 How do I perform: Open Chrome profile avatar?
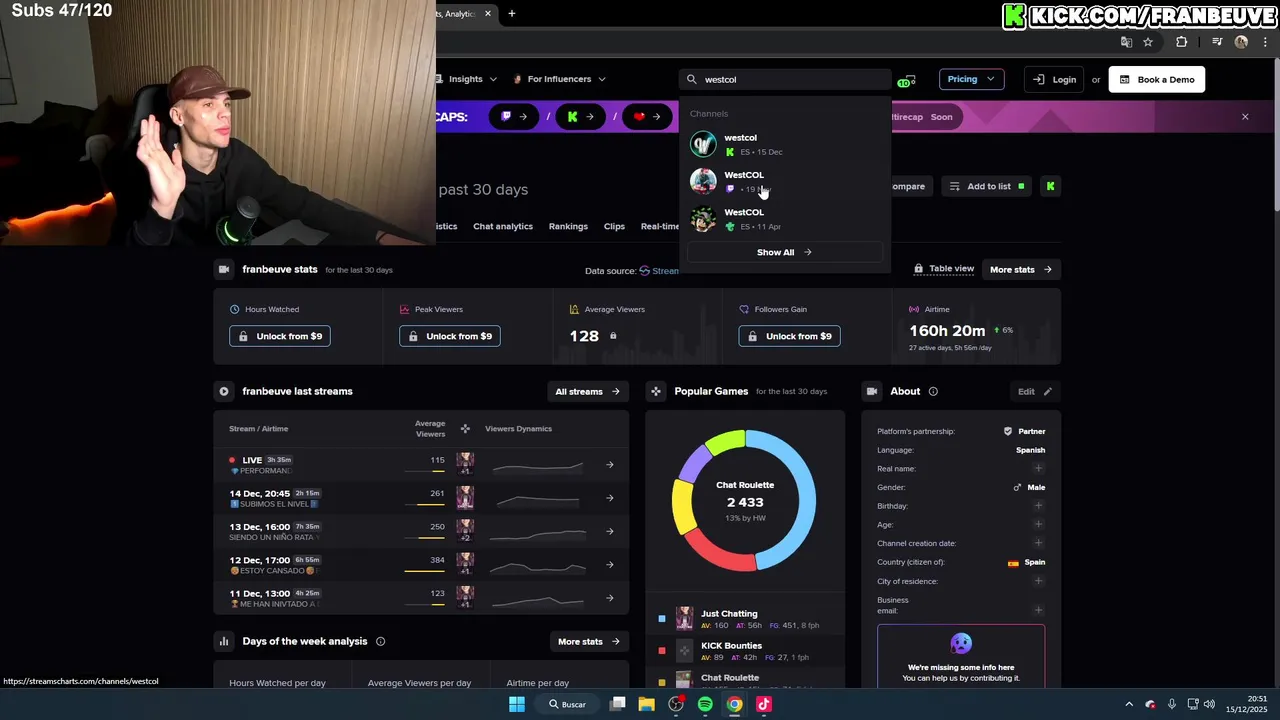coord(1241,42)
